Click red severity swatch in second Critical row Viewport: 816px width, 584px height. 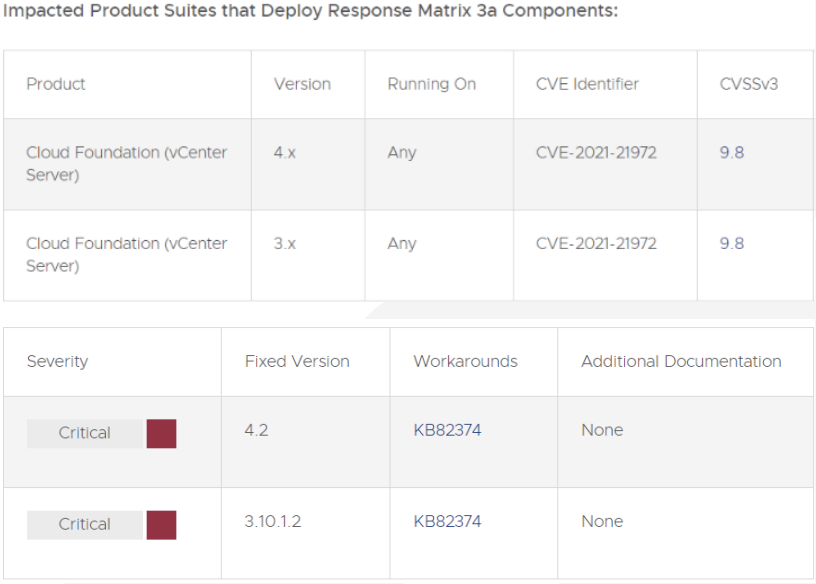tap(161, 524)
